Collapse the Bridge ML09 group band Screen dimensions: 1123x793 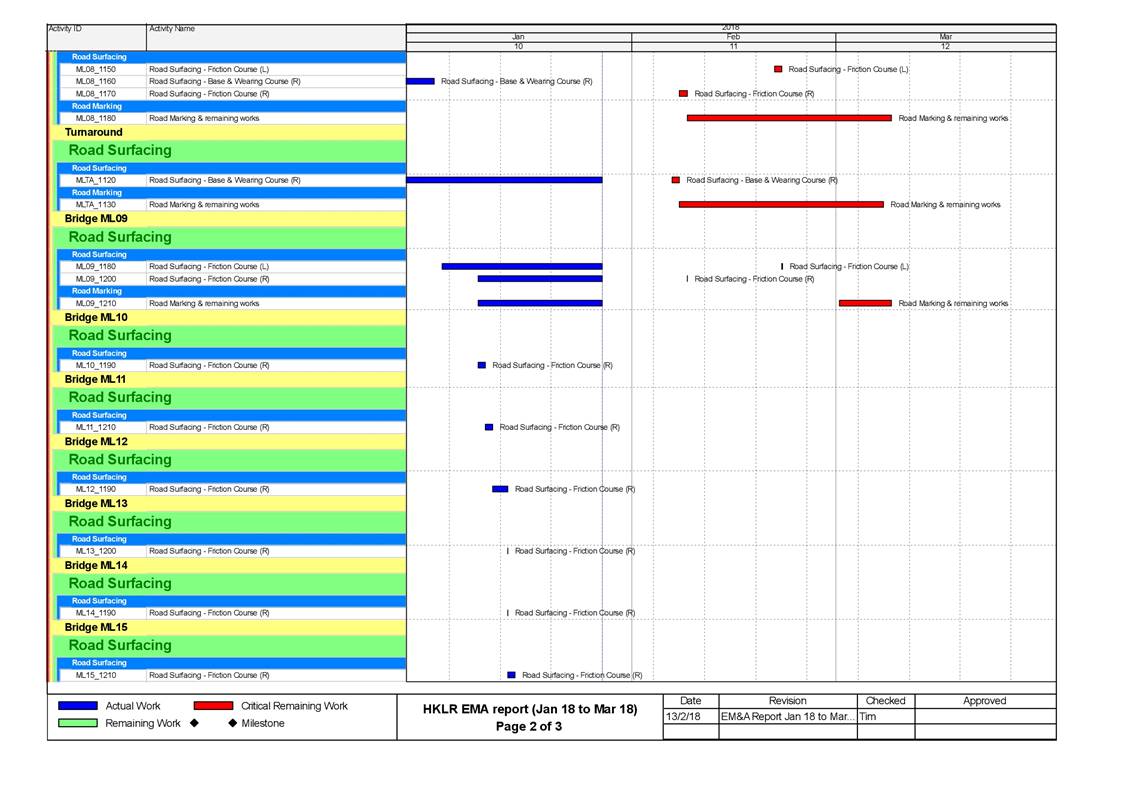click(x=96, y=218)
